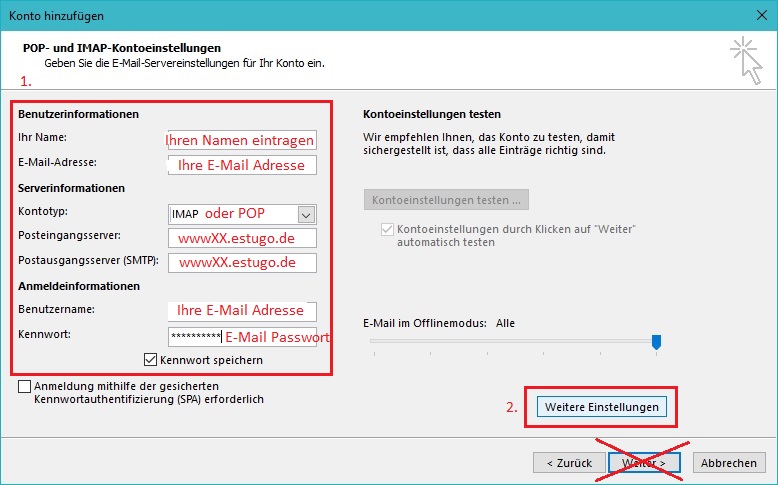Focus the E-Mail-Adresse input field
The width and height of the screenshot is (778, 485).
click(241, 165)
